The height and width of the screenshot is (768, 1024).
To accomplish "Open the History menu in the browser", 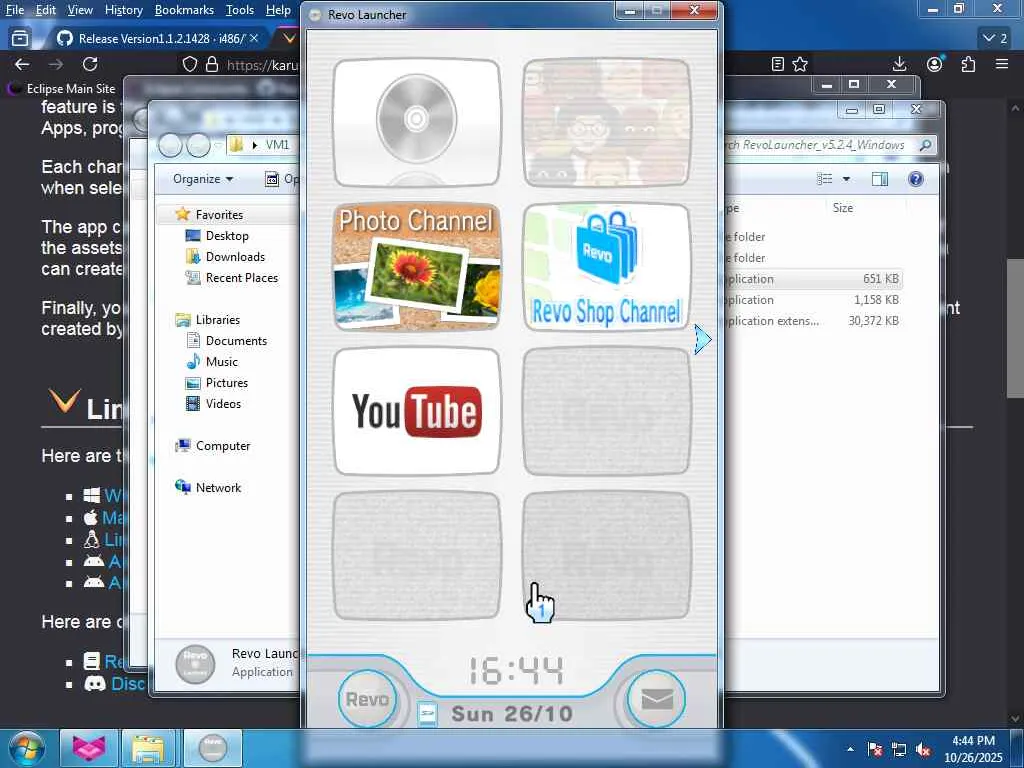I will pos(123,10).
